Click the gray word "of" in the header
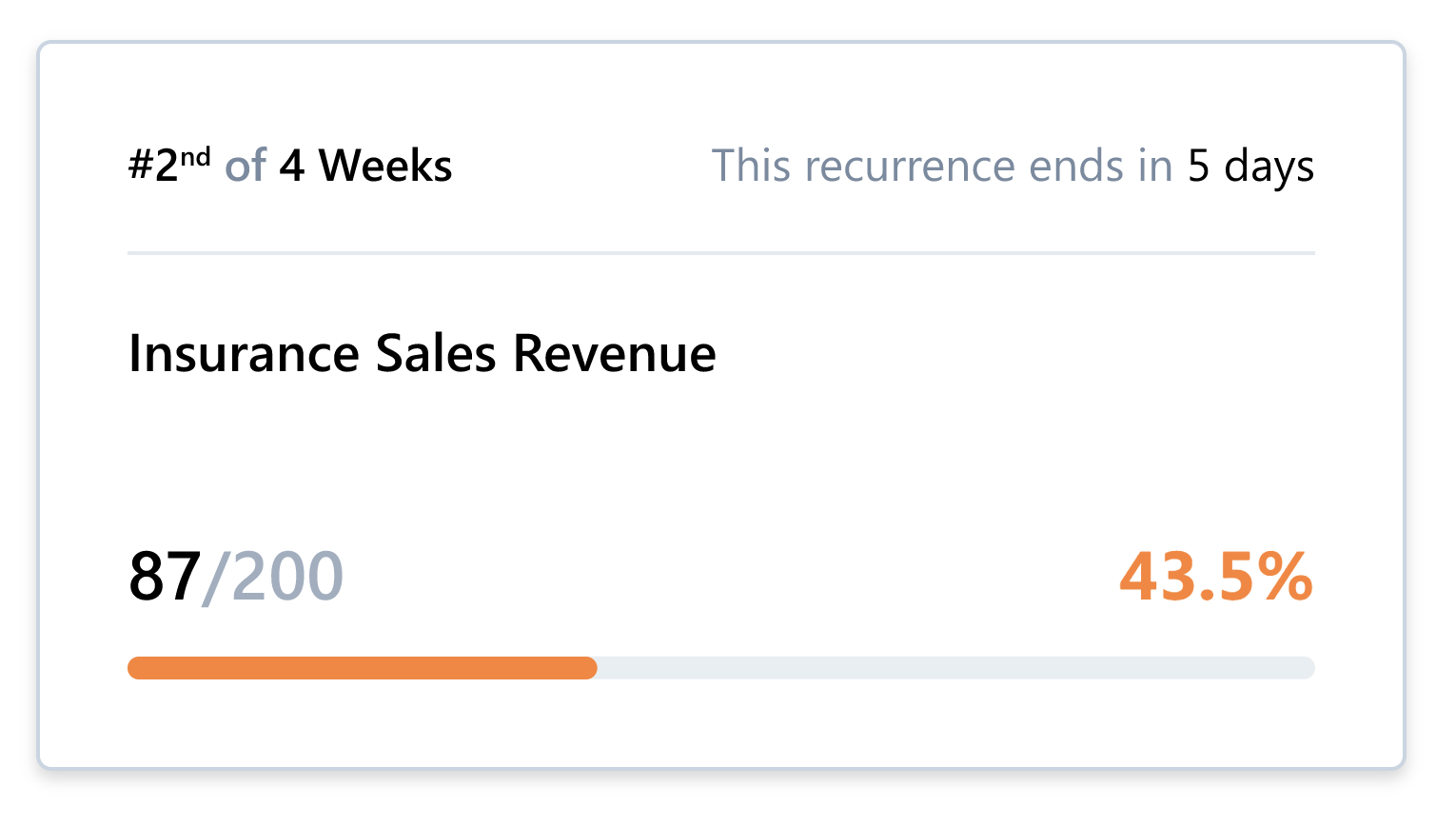 pyautogui.click(x=246, y=167)
